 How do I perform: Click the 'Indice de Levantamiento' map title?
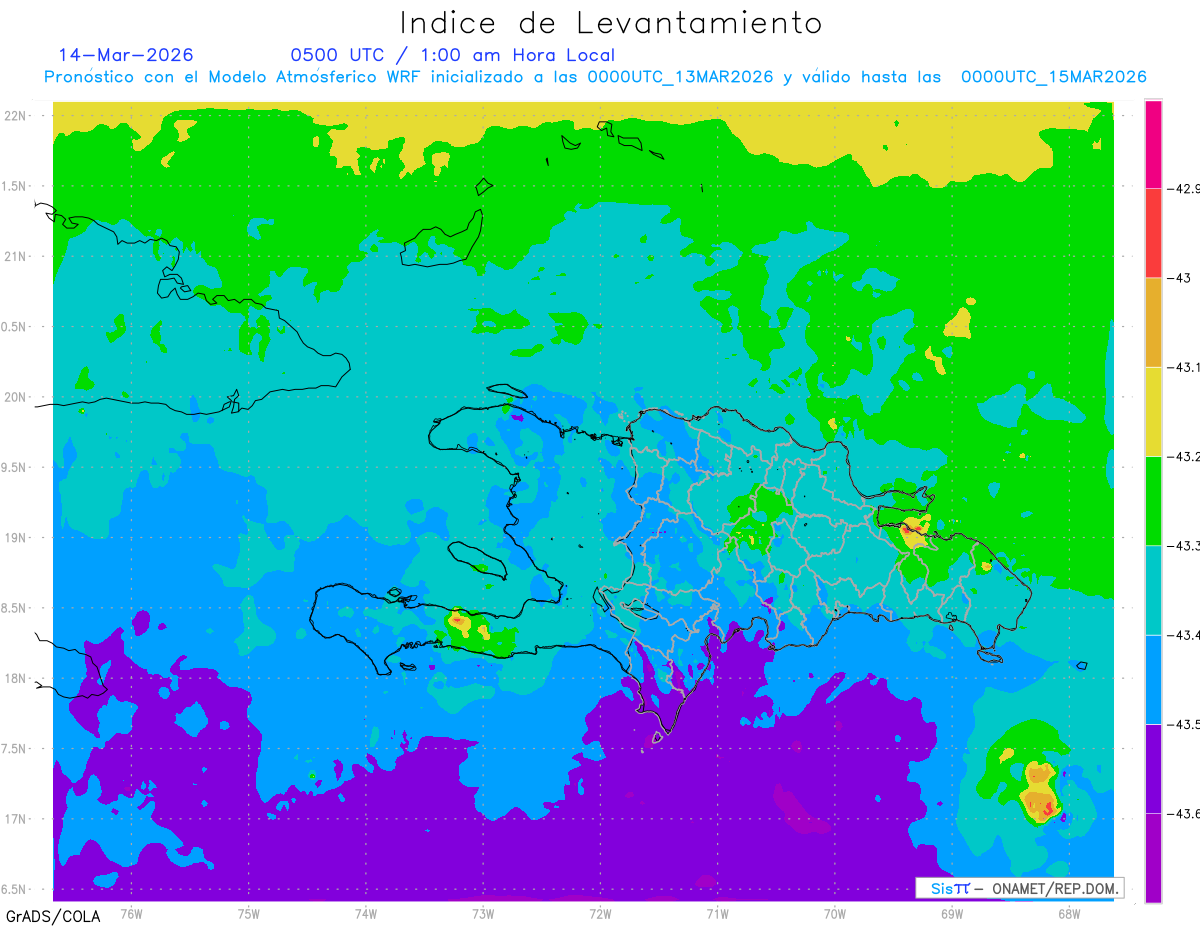click(611, 23)
